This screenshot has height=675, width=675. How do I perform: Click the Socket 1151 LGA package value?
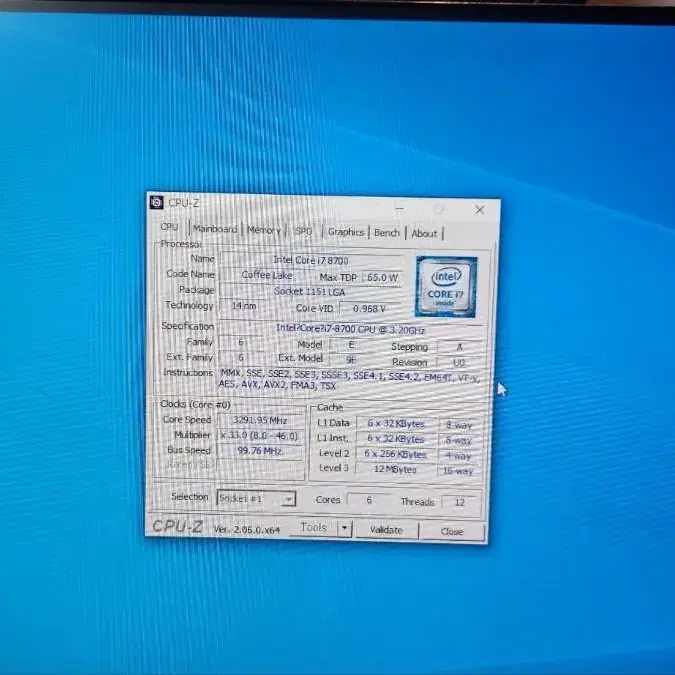310,291
